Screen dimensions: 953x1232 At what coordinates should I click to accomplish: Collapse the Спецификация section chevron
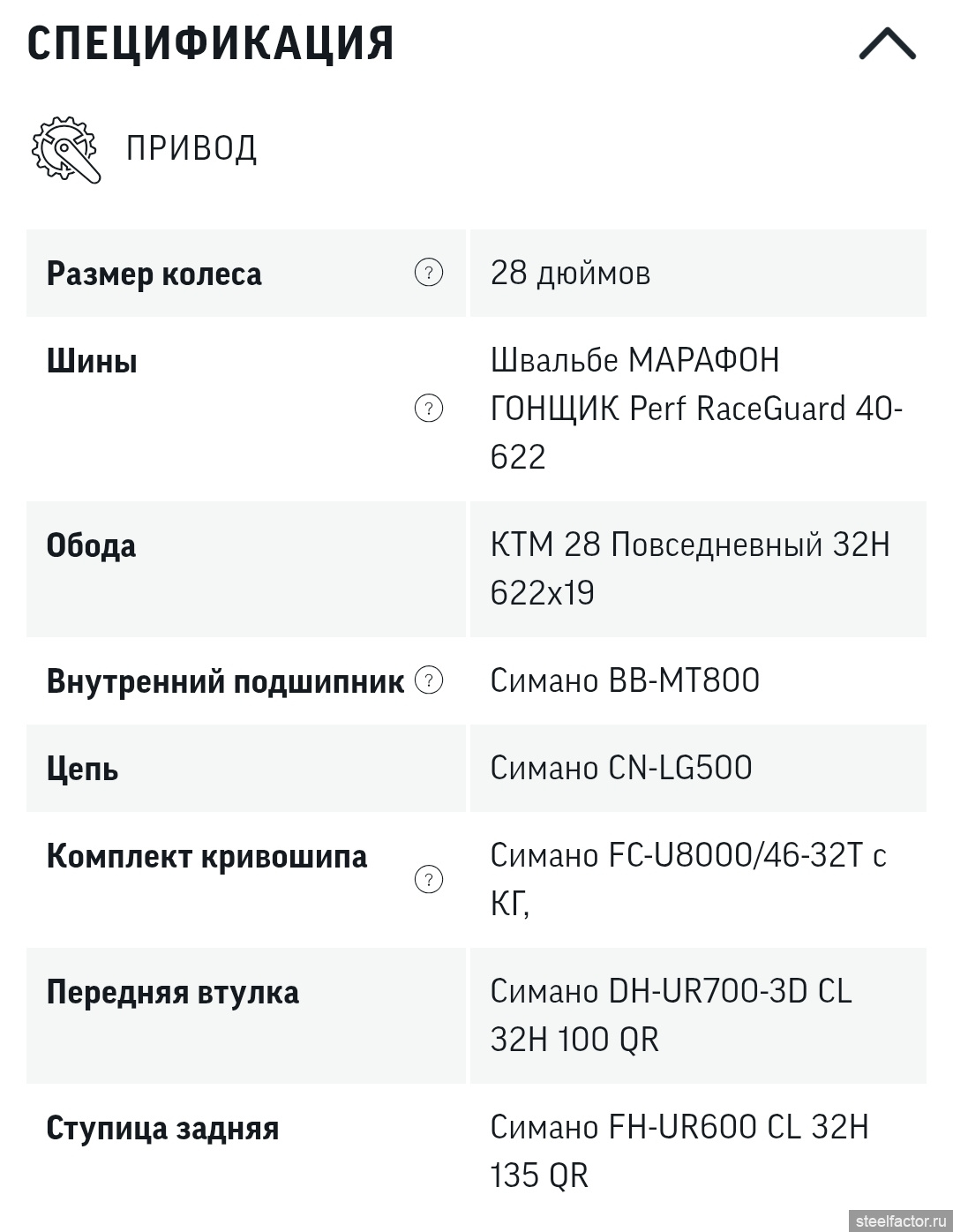tap(887, 44)
